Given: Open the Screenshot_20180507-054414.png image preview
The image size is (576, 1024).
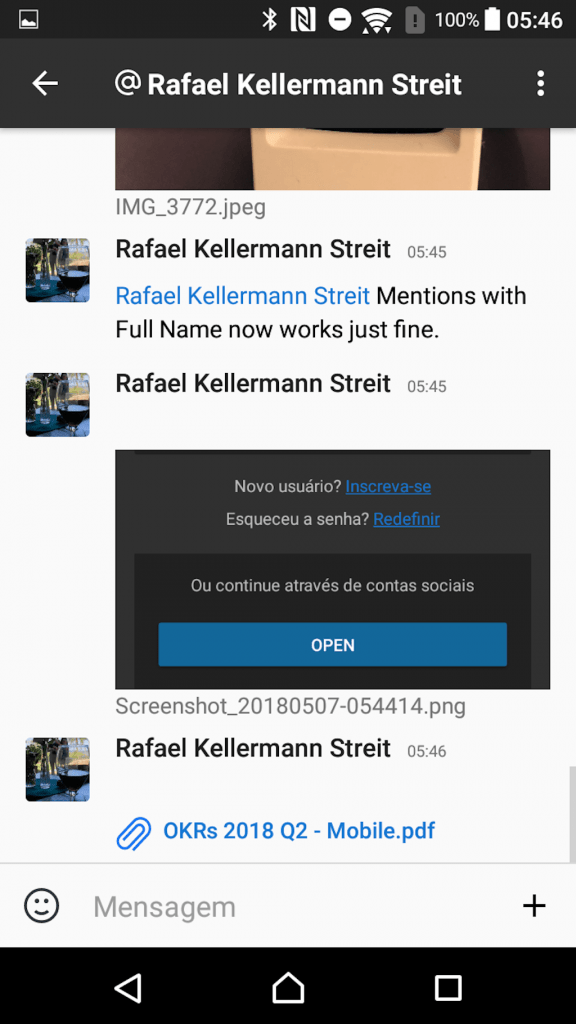Looking at the screenshot, I should (332, 569).
